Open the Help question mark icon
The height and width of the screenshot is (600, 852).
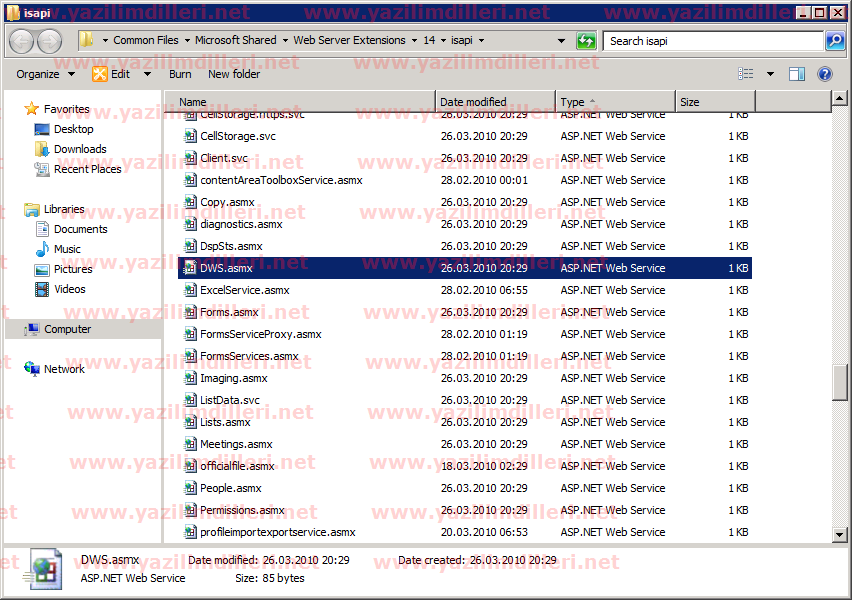(x=824, y=74)
